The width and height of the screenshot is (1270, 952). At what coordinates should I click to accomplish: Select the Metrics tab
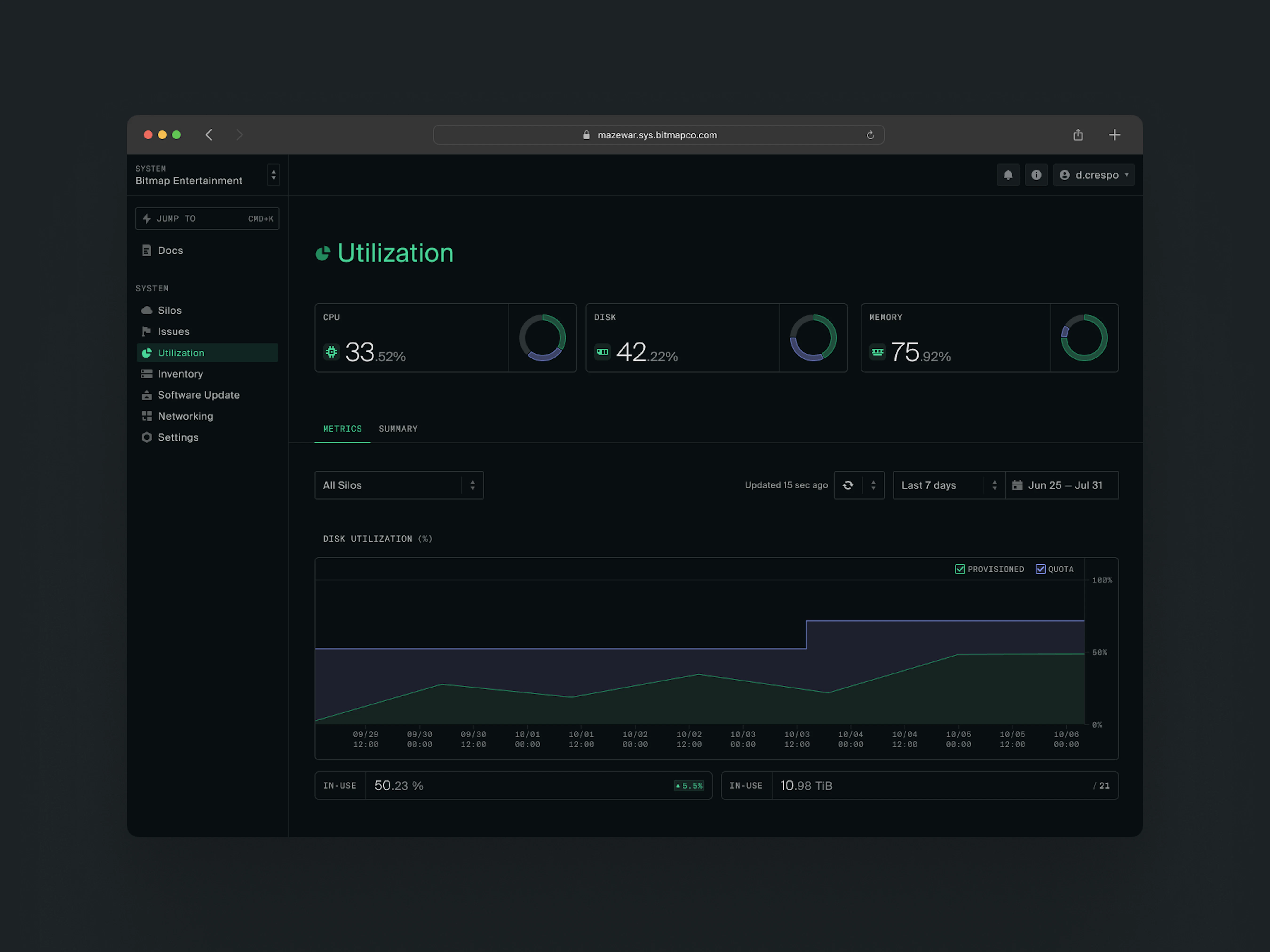pyautogui.click(x=342, y=429)
